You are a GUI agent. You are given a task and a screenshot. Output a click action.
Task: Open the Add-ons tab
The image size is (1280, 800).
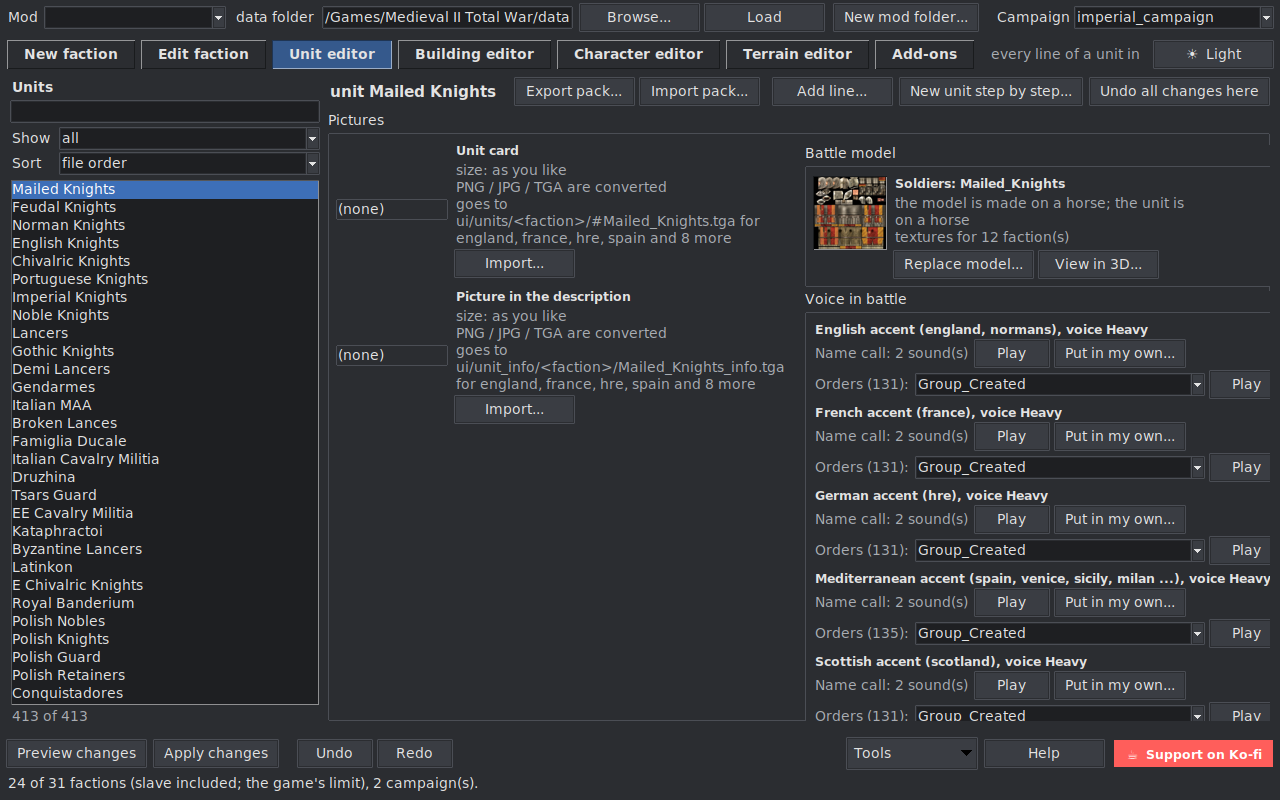tap(924, 54)
